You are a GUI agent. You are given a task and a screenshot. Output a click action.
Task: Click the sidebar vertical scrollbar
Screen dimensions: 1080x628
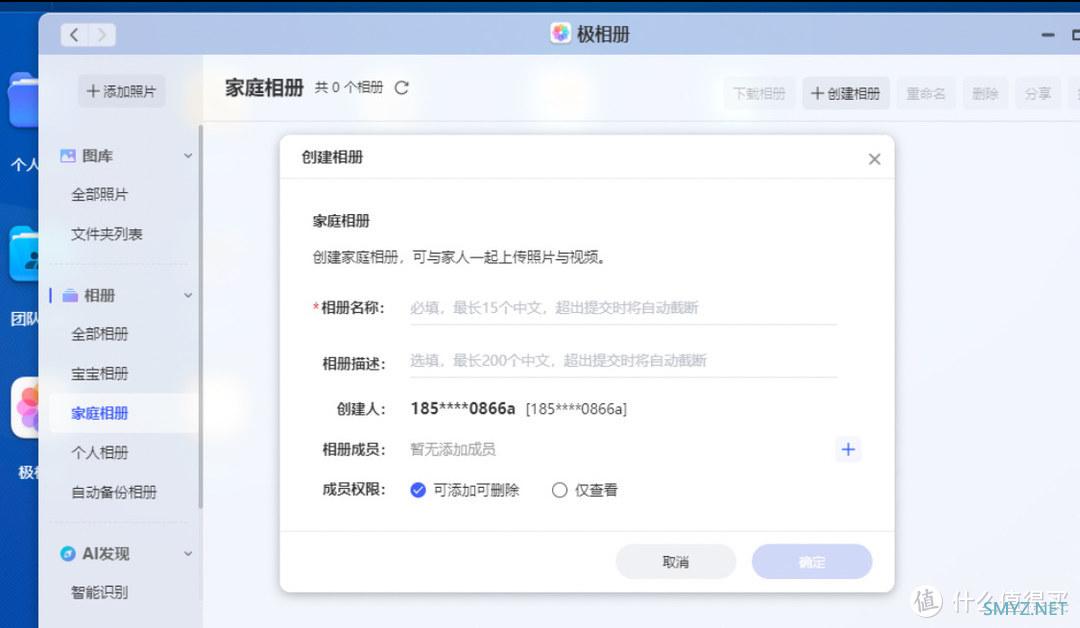[200, 317]
